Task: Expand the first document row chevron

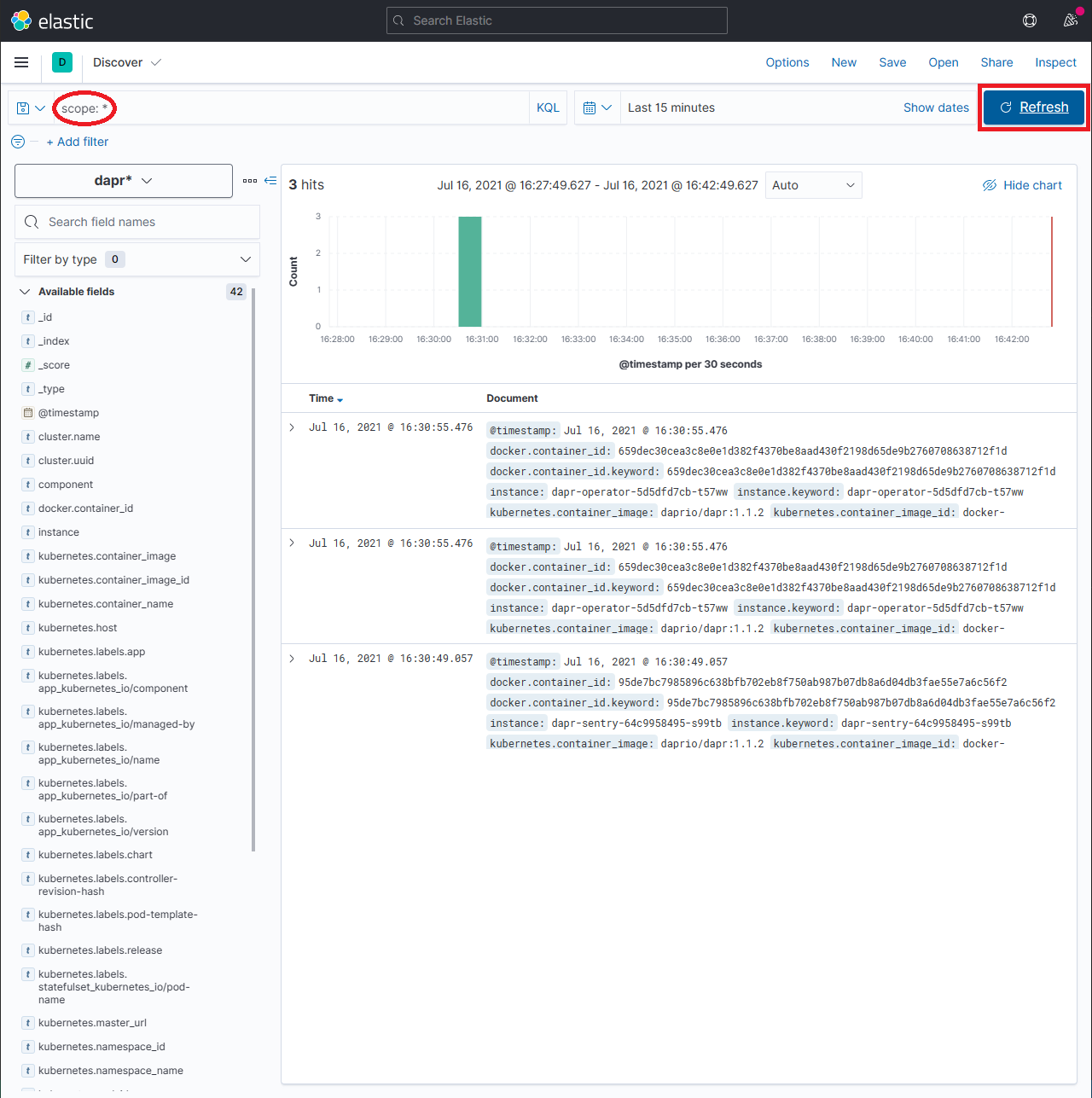Action: tap(291, 427)
